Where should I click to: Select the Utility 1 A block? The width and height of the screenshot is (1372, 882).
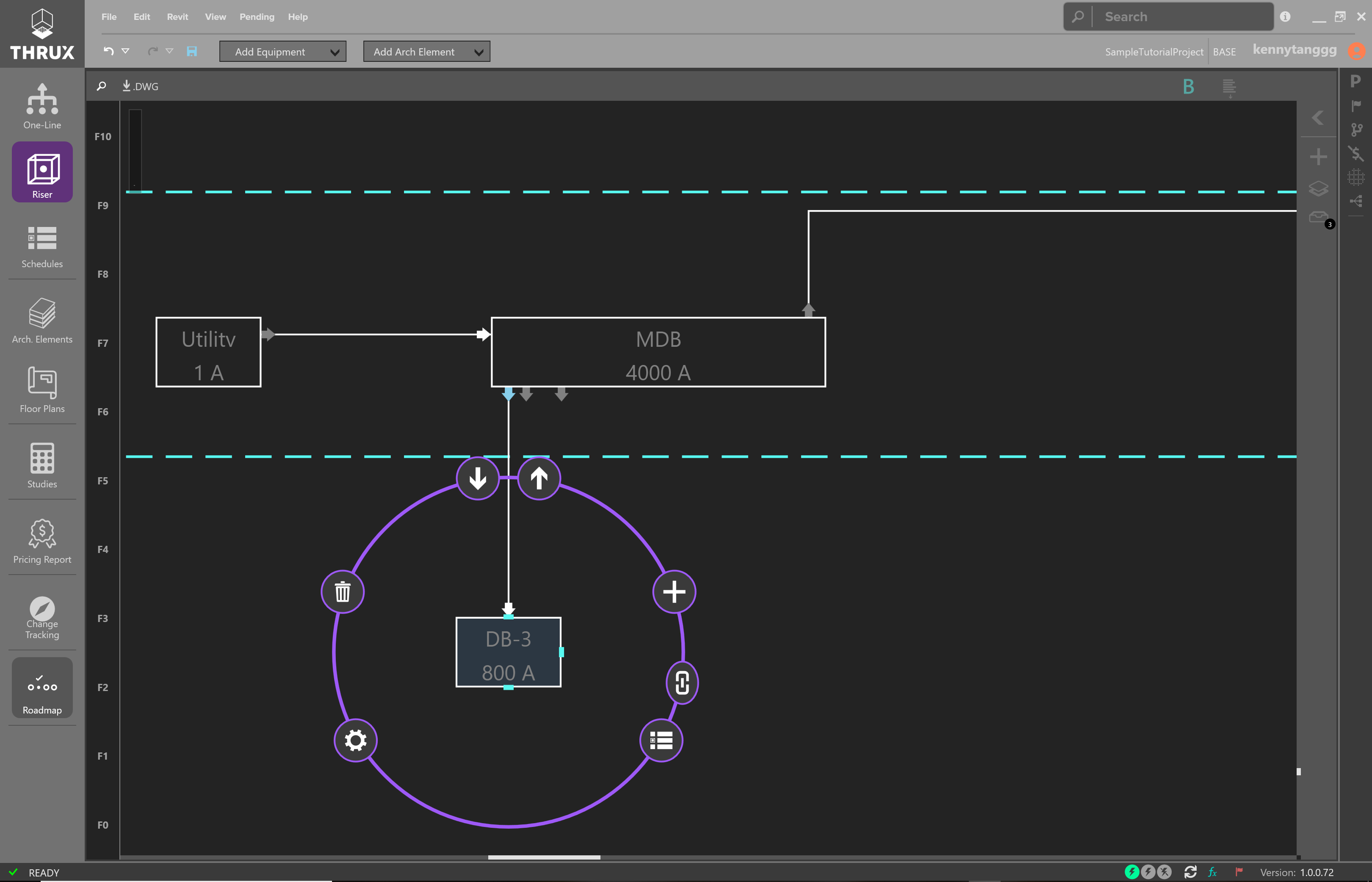pyautogui.click(x=208, y=352)
